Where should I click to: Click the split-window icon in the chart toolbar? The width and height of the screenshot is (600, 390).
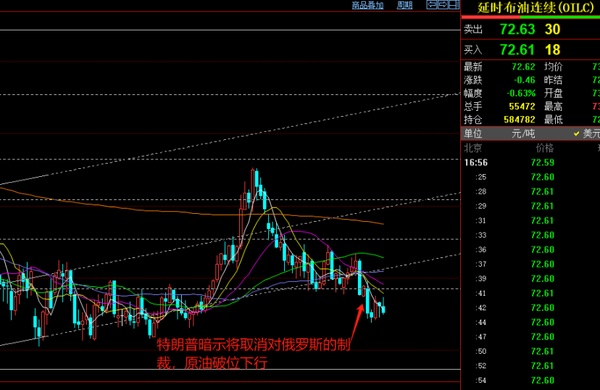click(x=454, y=5)
